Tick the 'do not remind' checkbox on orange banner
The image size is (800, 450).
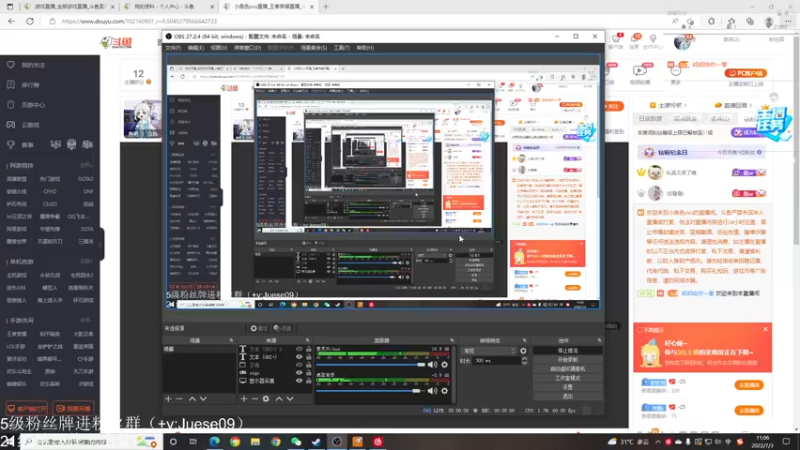tap(640, 330)
